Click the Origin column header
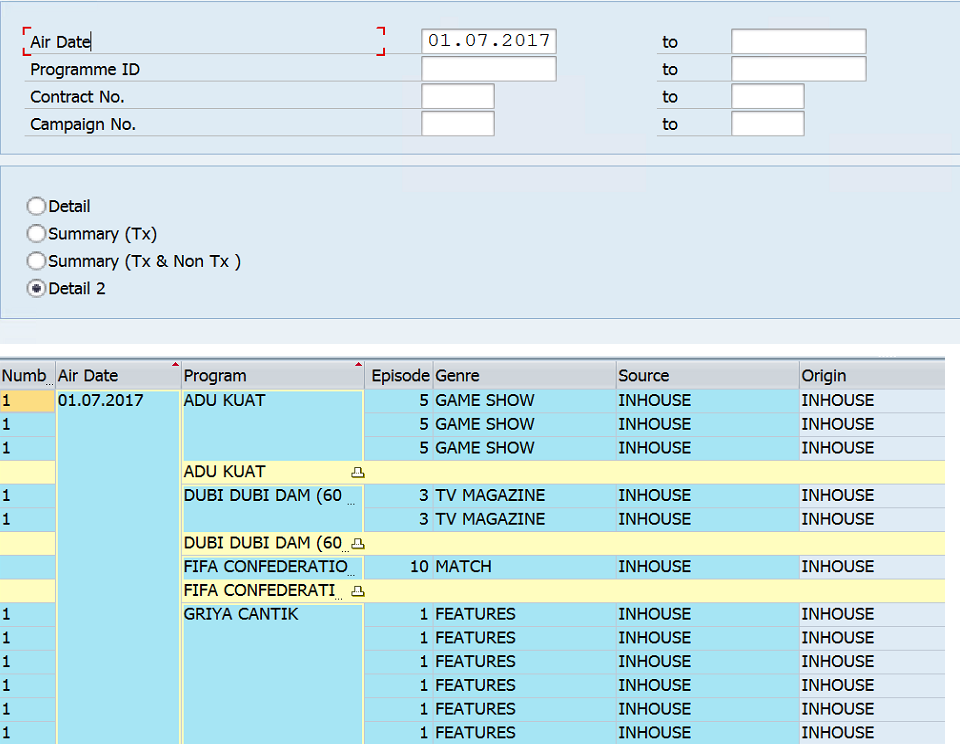 coord(872,375)
